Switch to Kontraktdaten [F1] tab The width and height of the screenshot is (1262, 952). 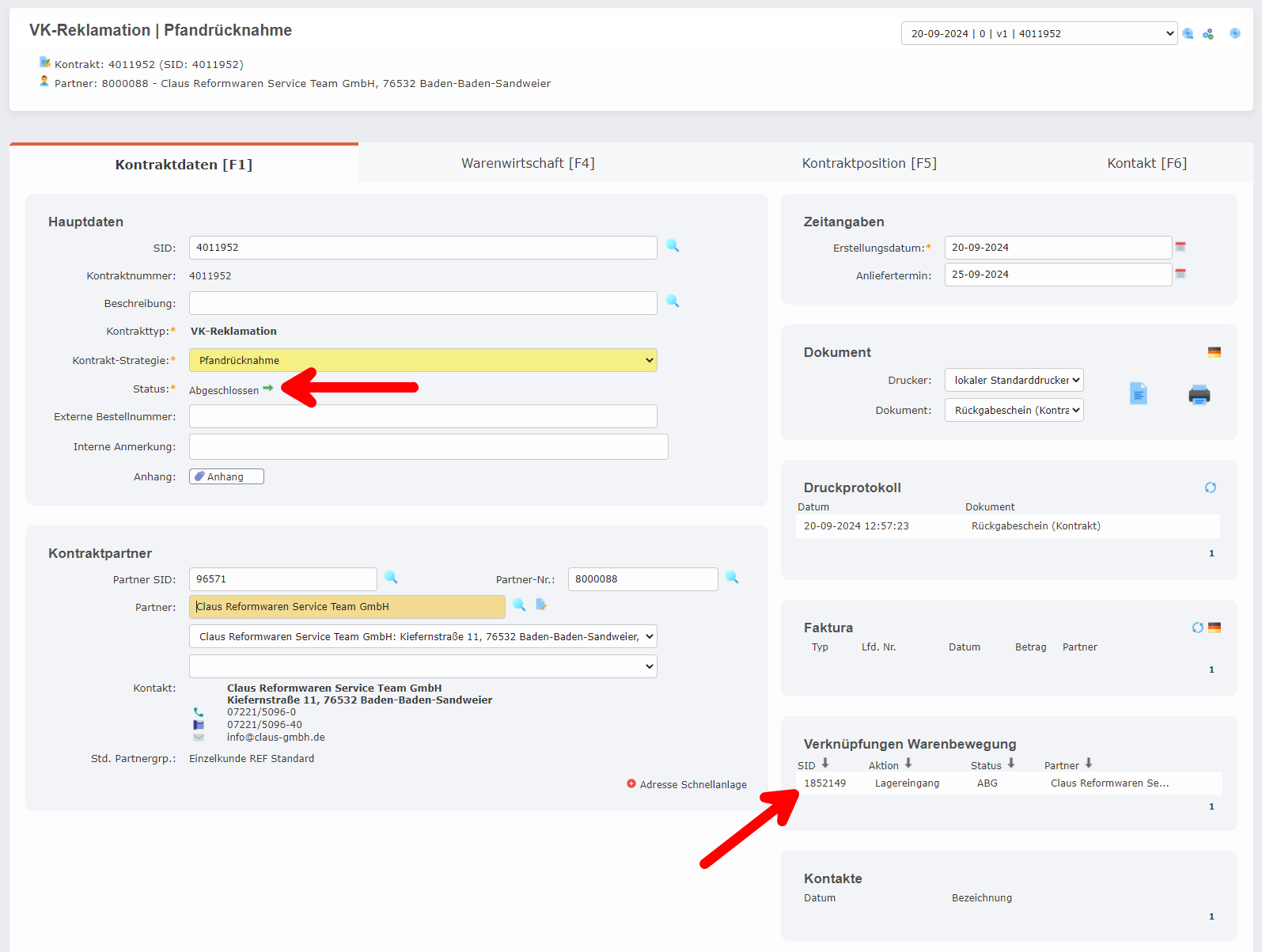[x=184, y=165]
